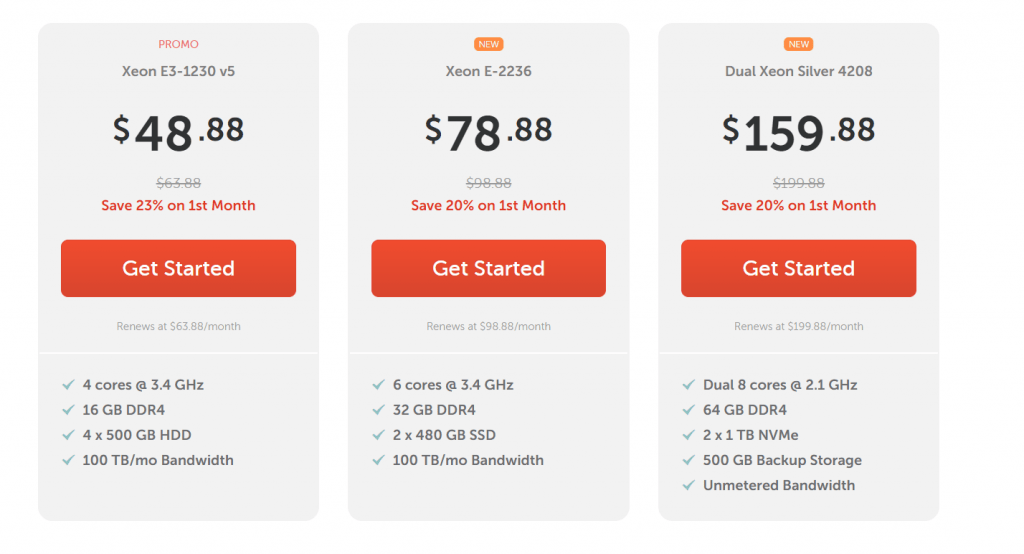Click the Xeon E3-1230 v5 plan title
The image size is (1024, 554).
pos(178,71)
